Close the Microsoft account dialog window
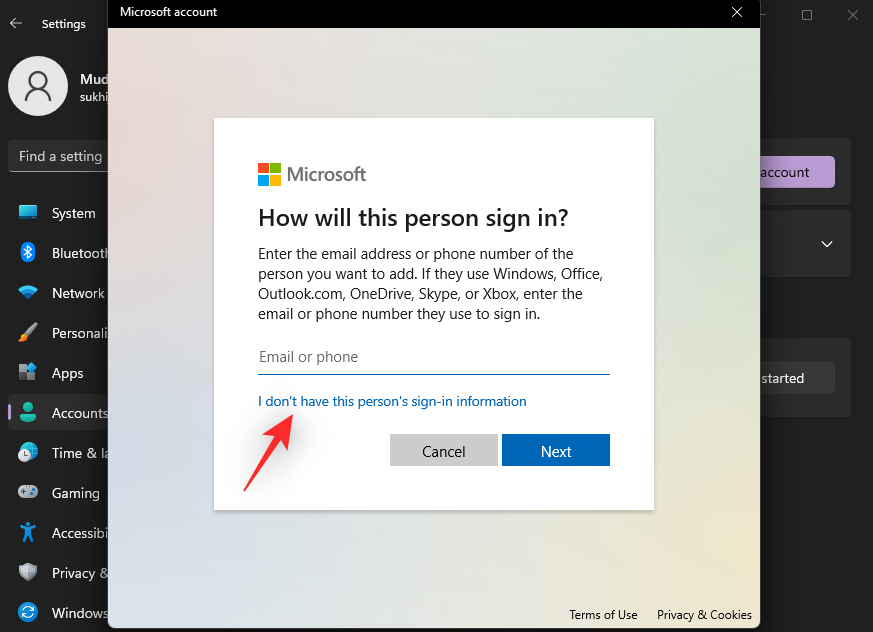The image size is (873, 632). click(x=737, y=12)
